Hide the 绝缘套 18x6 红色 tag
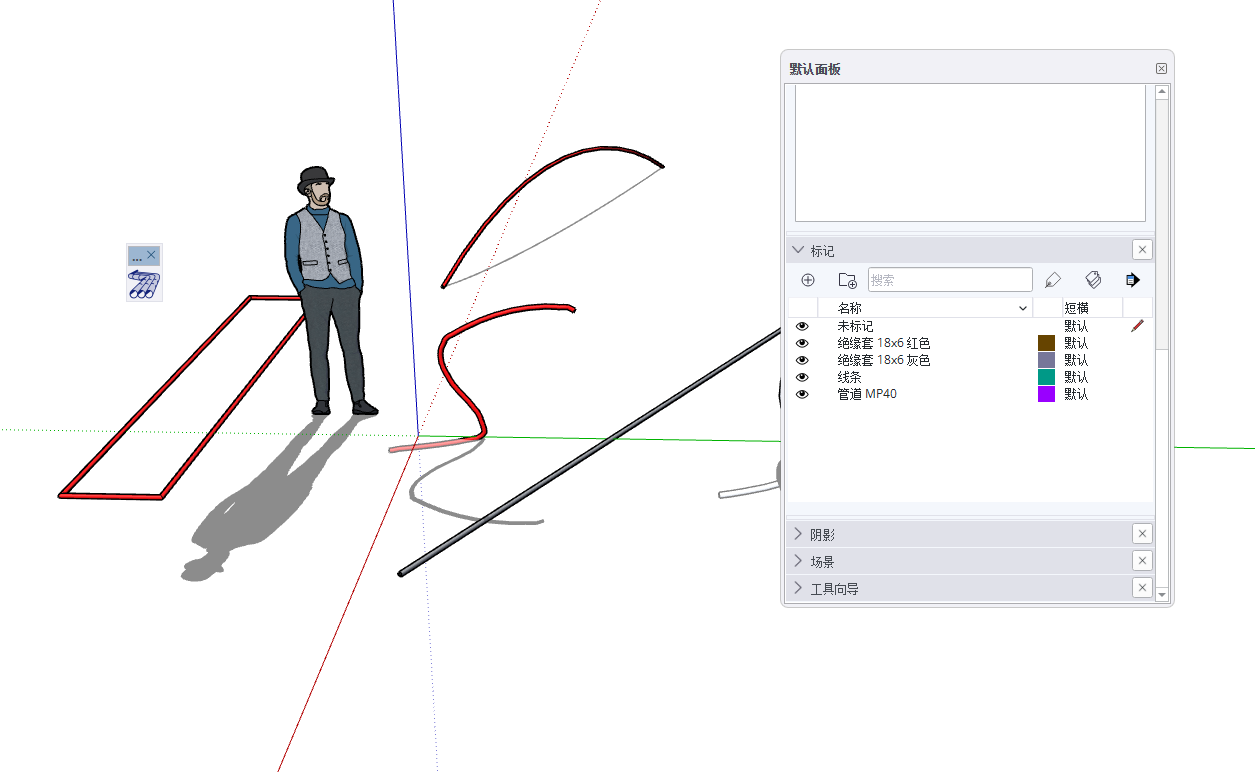The image size is (1255, 772). pyautogui.click(x=801, y=343)
